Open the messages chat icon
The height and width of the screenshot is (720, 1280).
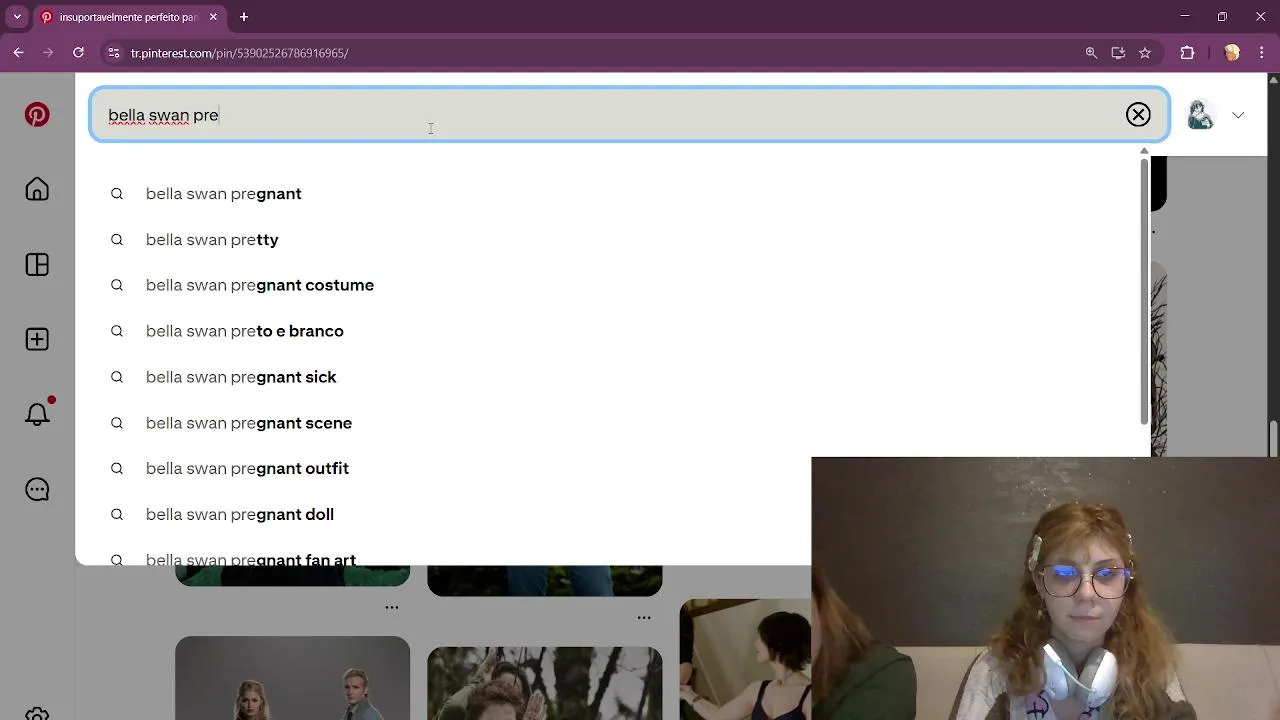pyautogui.click(x=37, y=489)
